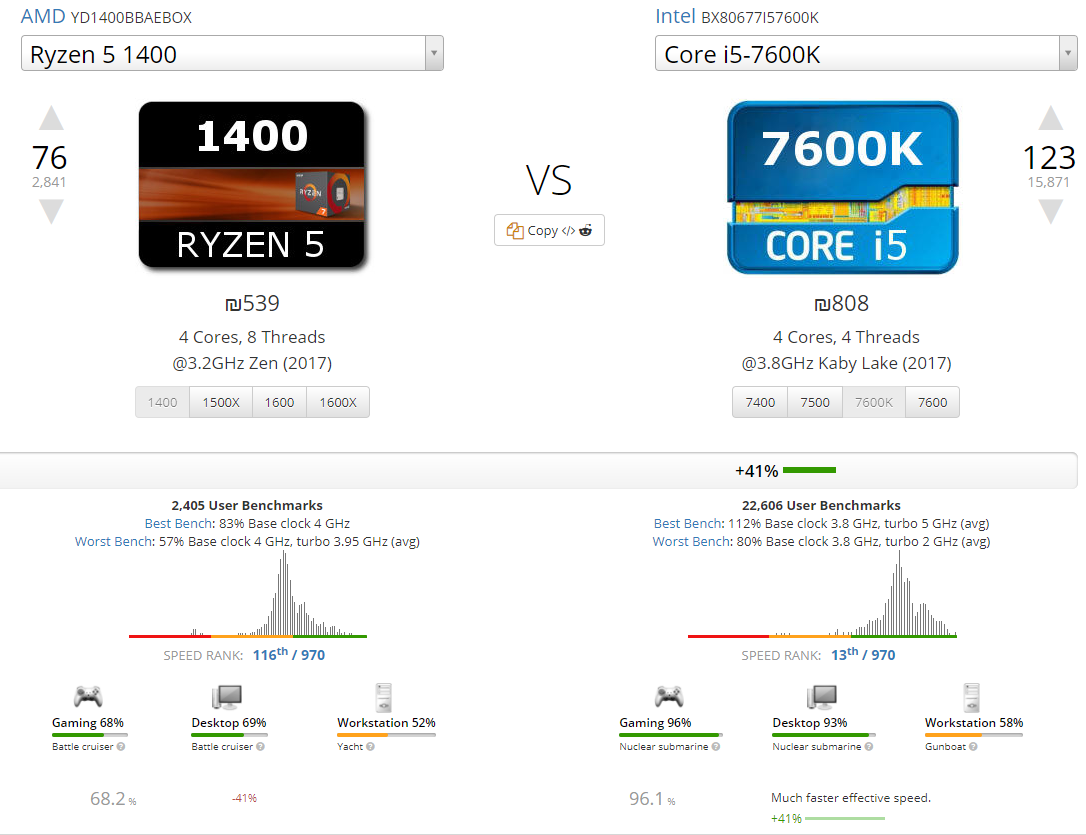Image resolution: width=1086 pixels, height=835 pixels.
Task: Click the Ryzen Workstation 52% tower icon
Action: click(x=383, y=697)
